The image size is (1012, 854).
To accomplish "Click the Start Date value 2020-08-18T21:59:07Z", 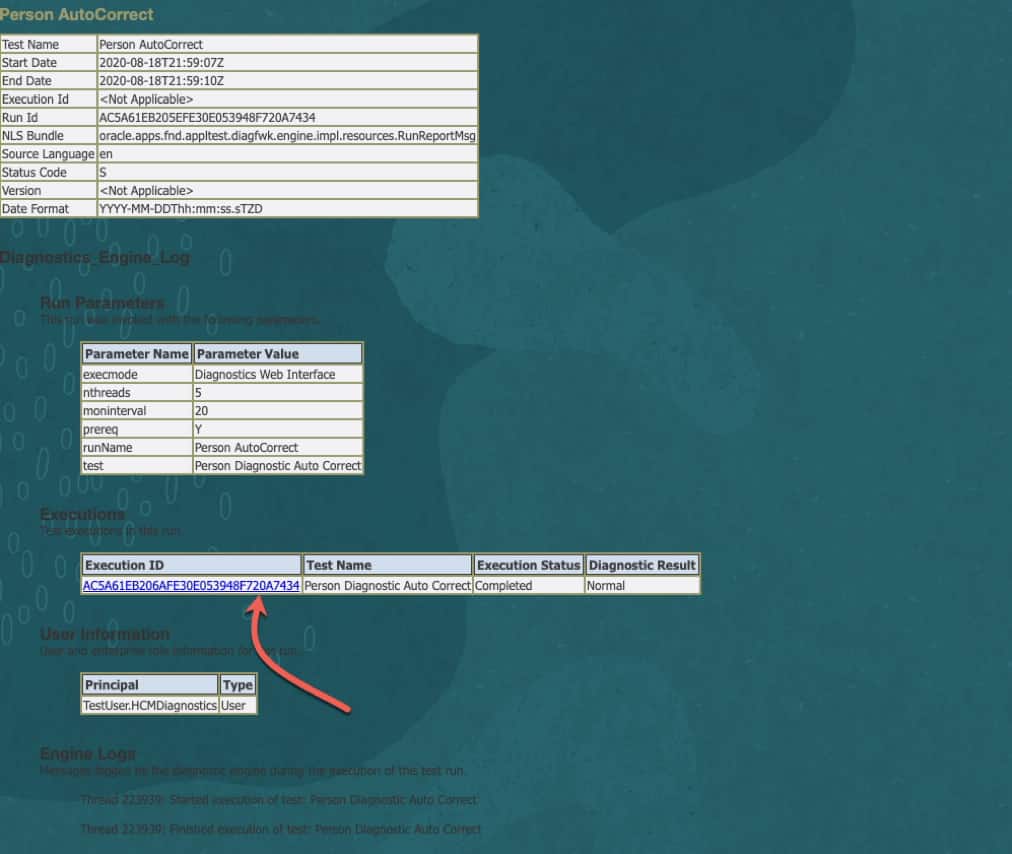I will [x=161, y=63].
